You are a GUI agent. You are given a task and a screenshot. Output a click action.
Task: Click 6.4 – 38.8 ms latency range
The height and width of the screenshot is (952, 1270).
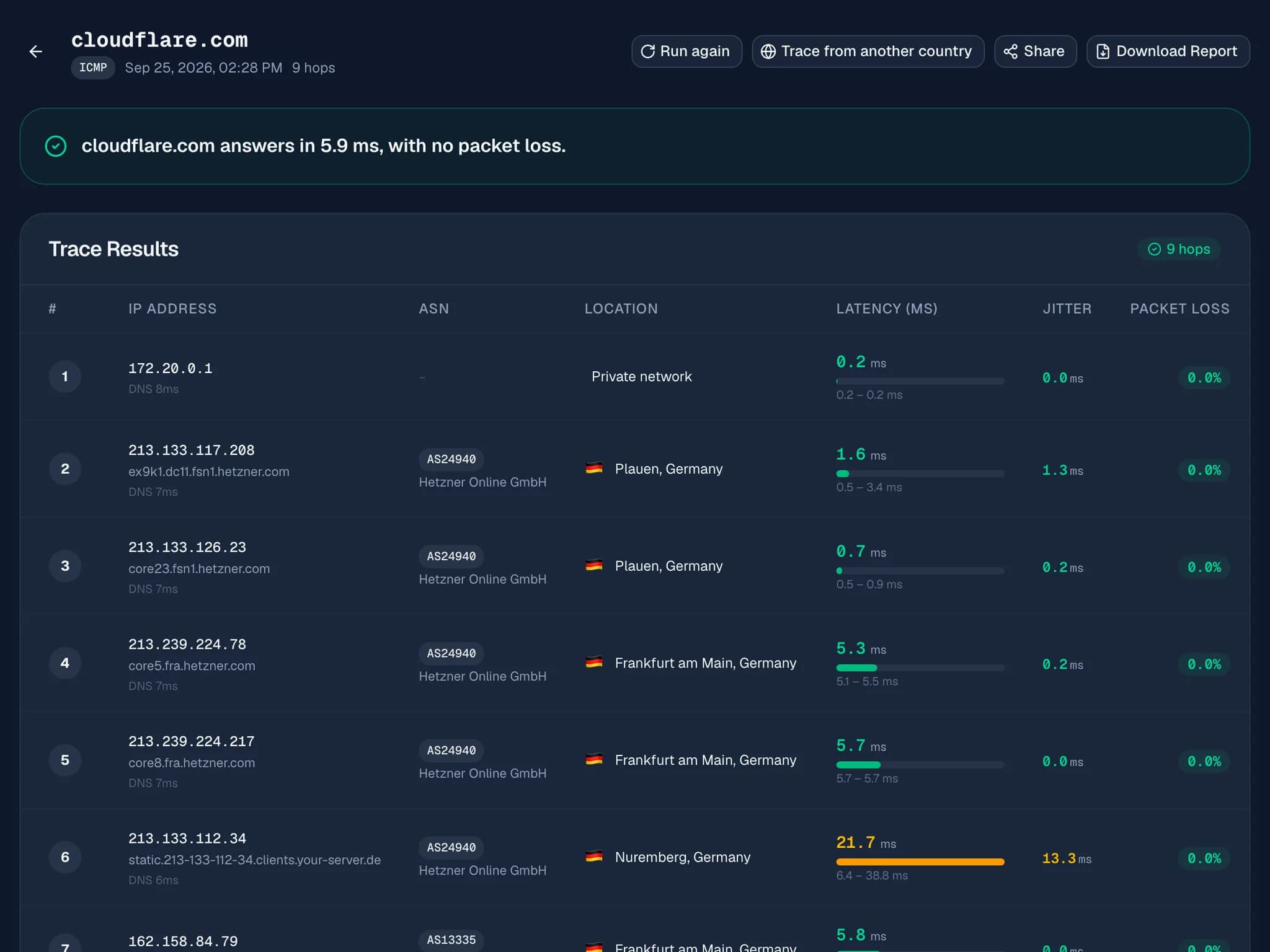point(872,876)
